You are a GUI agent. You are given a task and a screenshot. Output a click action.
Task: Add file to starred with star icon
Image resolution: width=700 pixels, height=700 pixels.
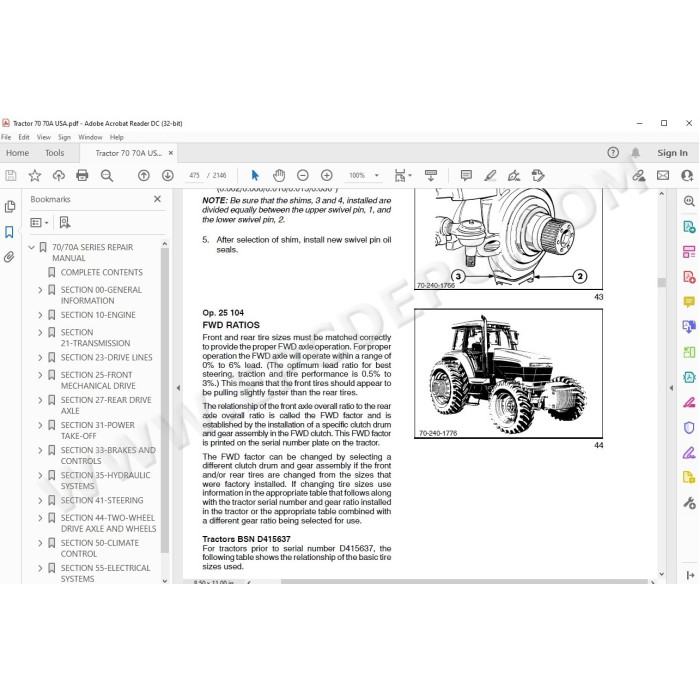[34, 175]
